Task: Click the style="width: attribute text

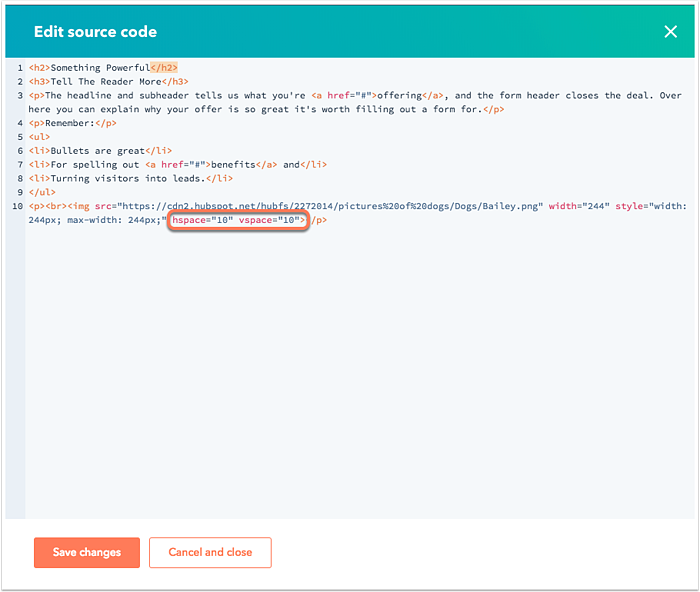Action: point(651,206)
